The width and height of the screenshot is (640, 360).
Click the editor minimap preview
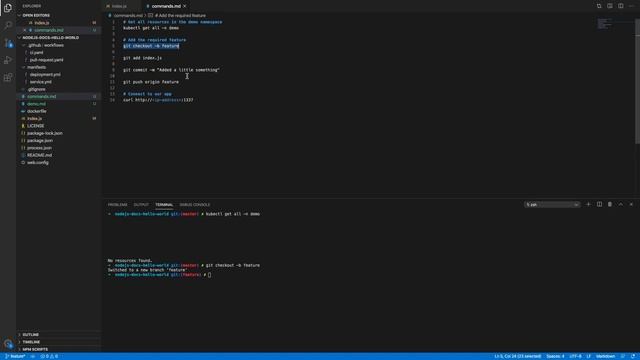click(x=605, y=24)
